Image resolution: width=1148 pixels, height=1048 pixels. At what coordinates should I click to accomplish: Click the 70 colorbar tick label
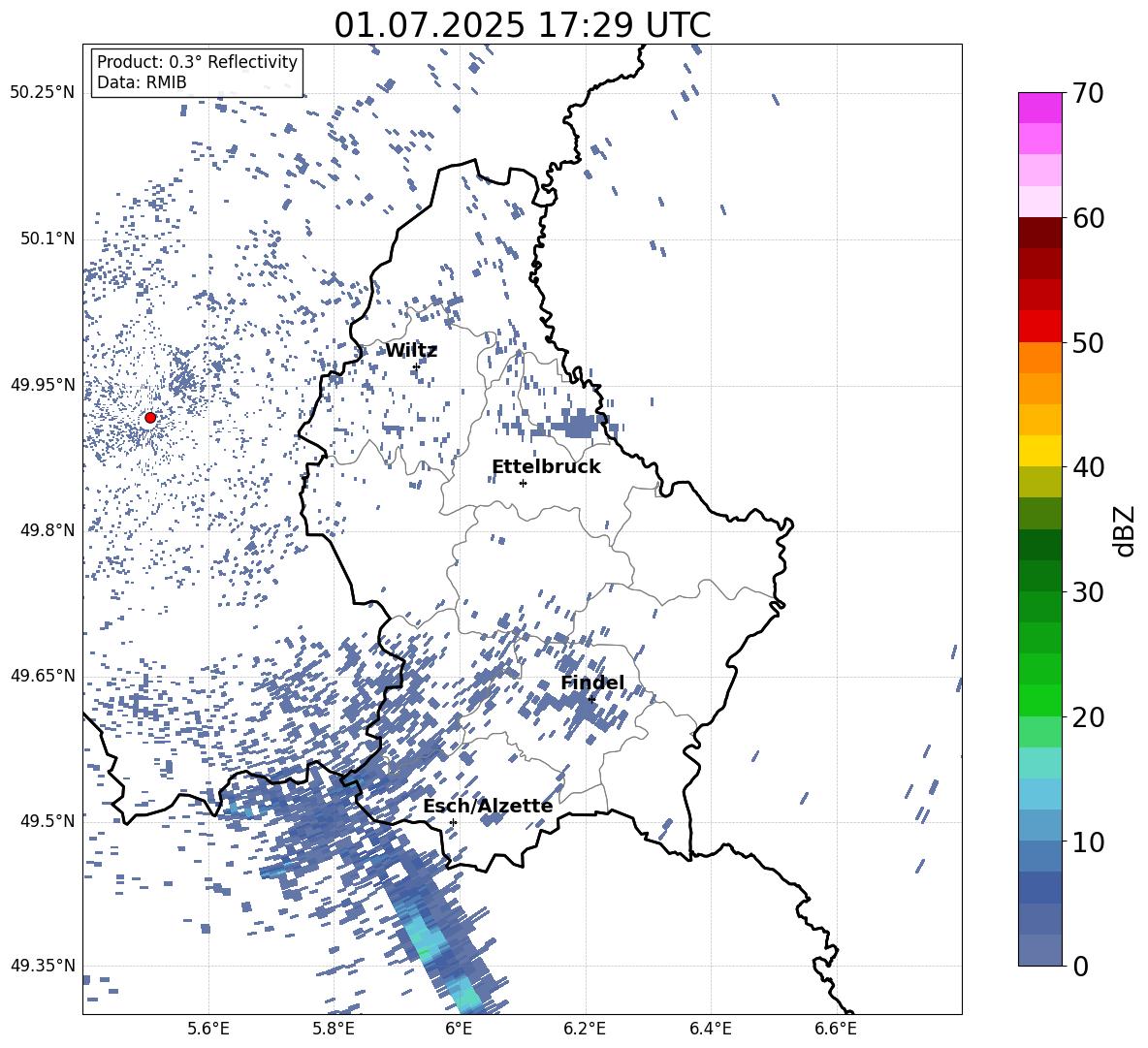(1088, 93)
